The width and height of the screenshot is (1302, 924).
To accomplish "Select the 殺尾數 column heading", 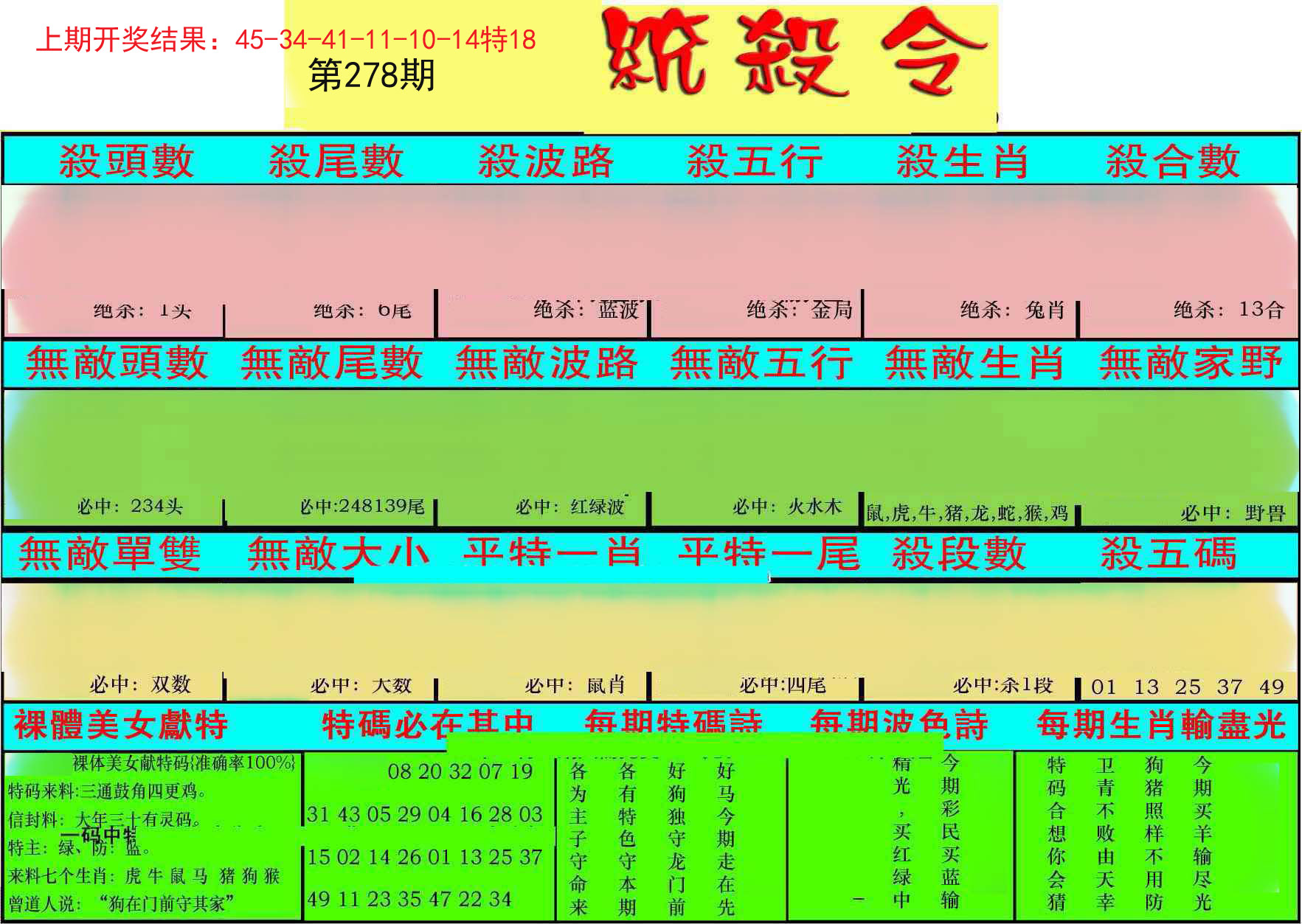I will [336, 161].
